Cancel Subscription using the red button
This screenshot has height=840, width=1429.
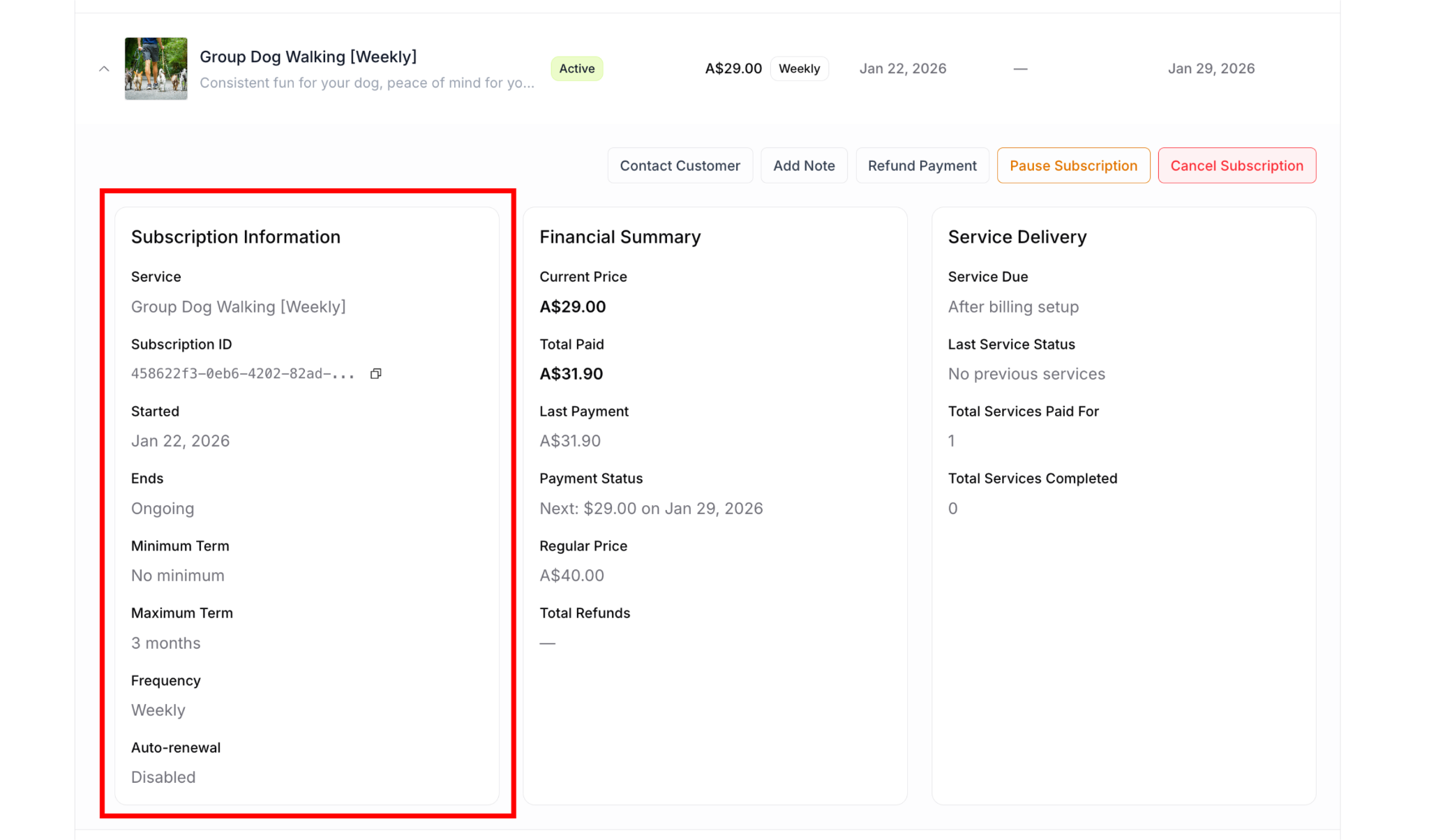click(1236, 165)
